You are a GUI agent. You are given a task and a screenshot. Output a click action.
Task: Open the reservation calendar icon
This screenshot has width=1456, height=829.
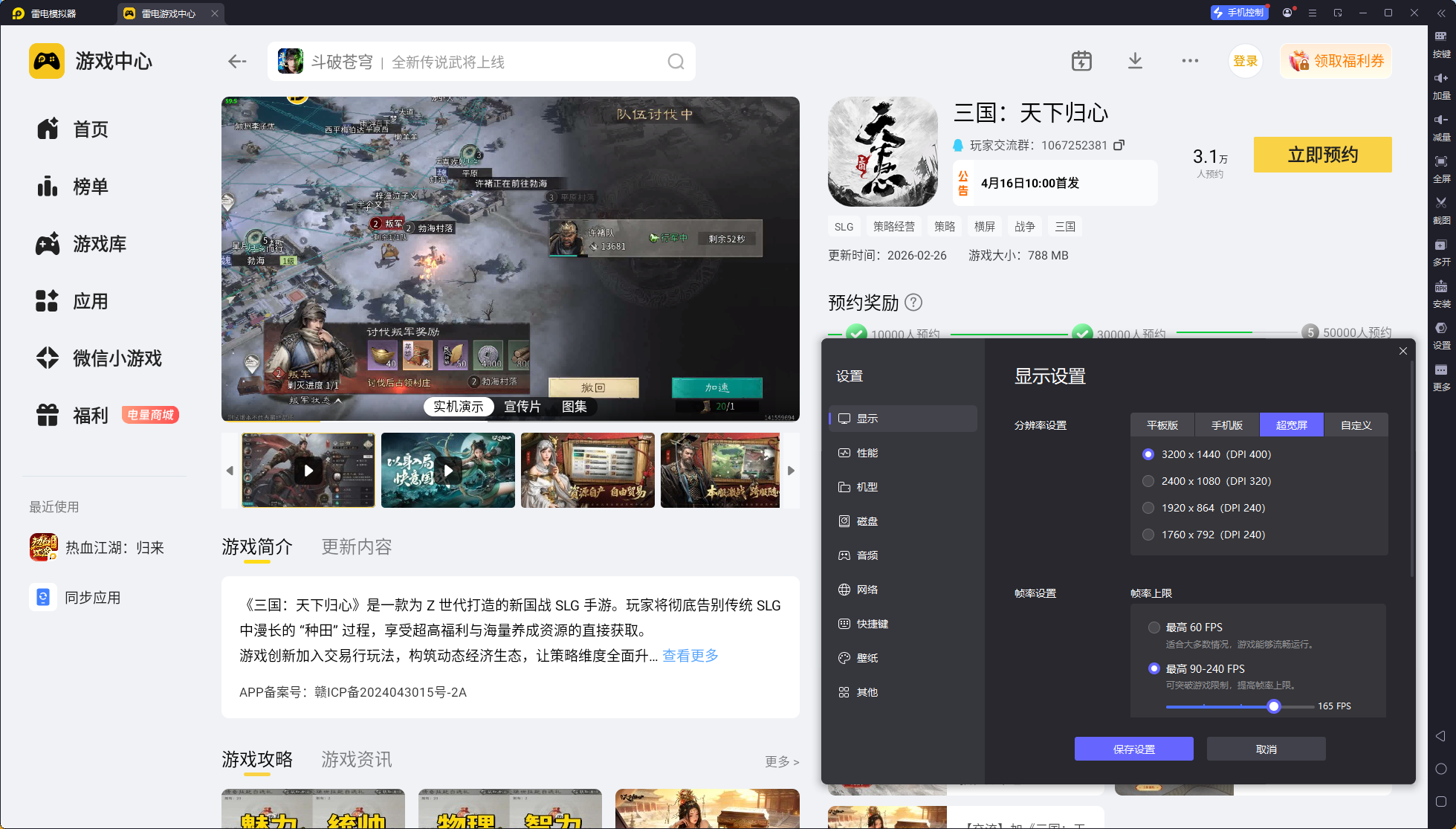(1081, 61)
